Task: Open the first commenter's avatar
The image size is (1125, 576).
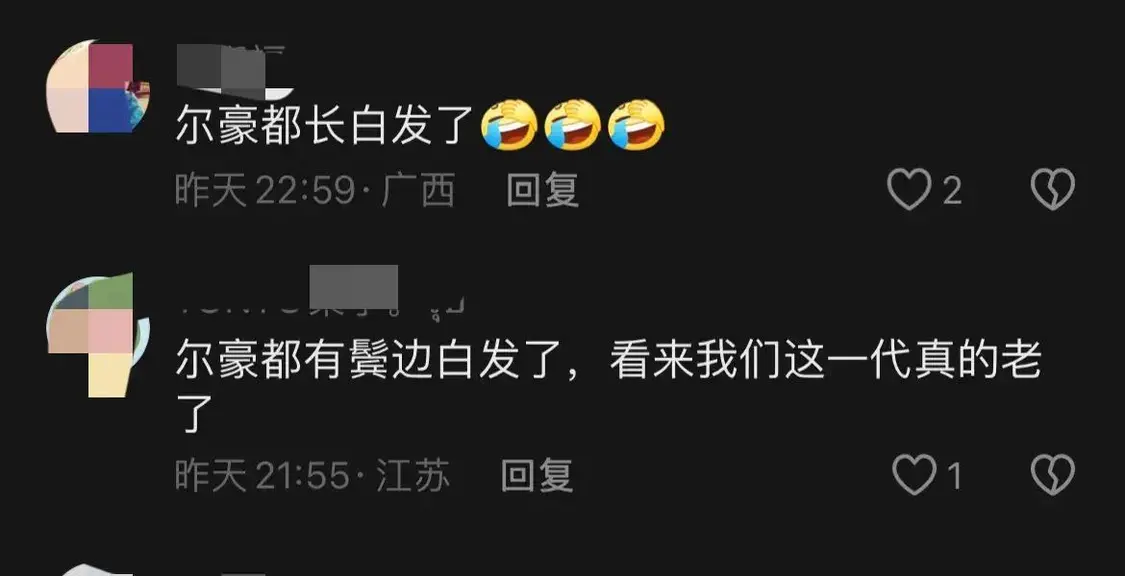Action: coord(98,87)
